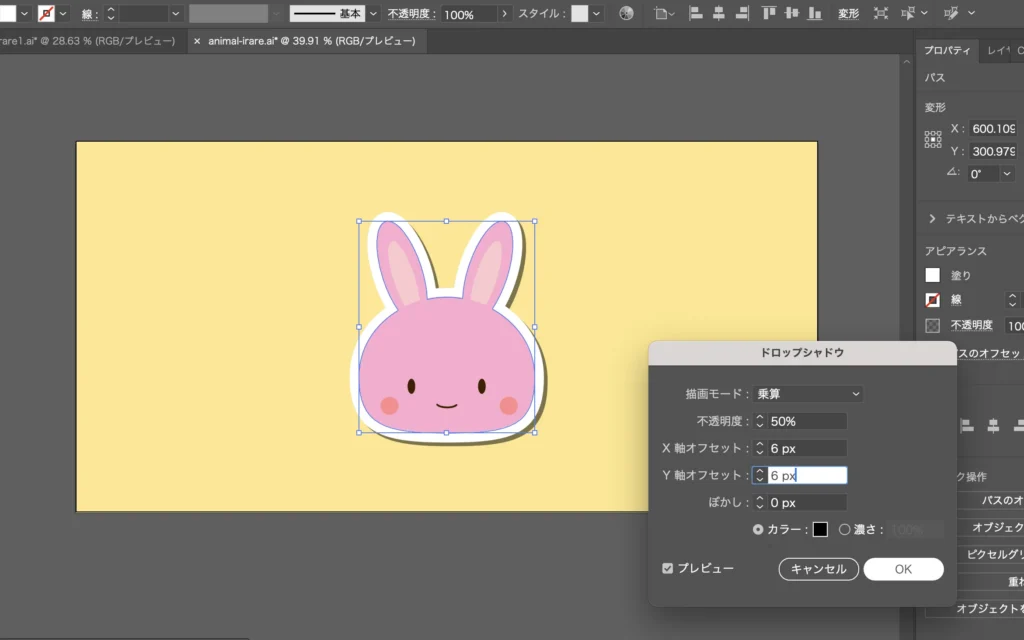
Task: Select the reference point grid icon
Action: pos(932,140)
